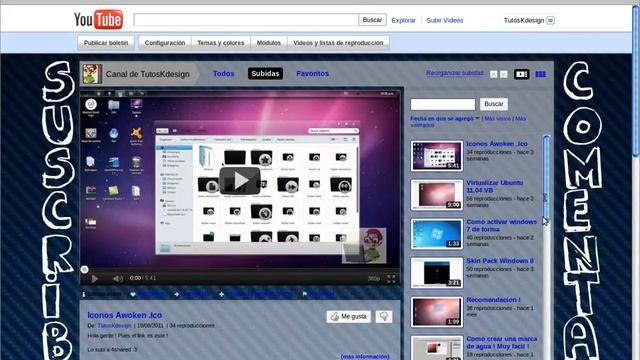Switch to grid view layout icon

pyautogui.click(x=540, y=74)
